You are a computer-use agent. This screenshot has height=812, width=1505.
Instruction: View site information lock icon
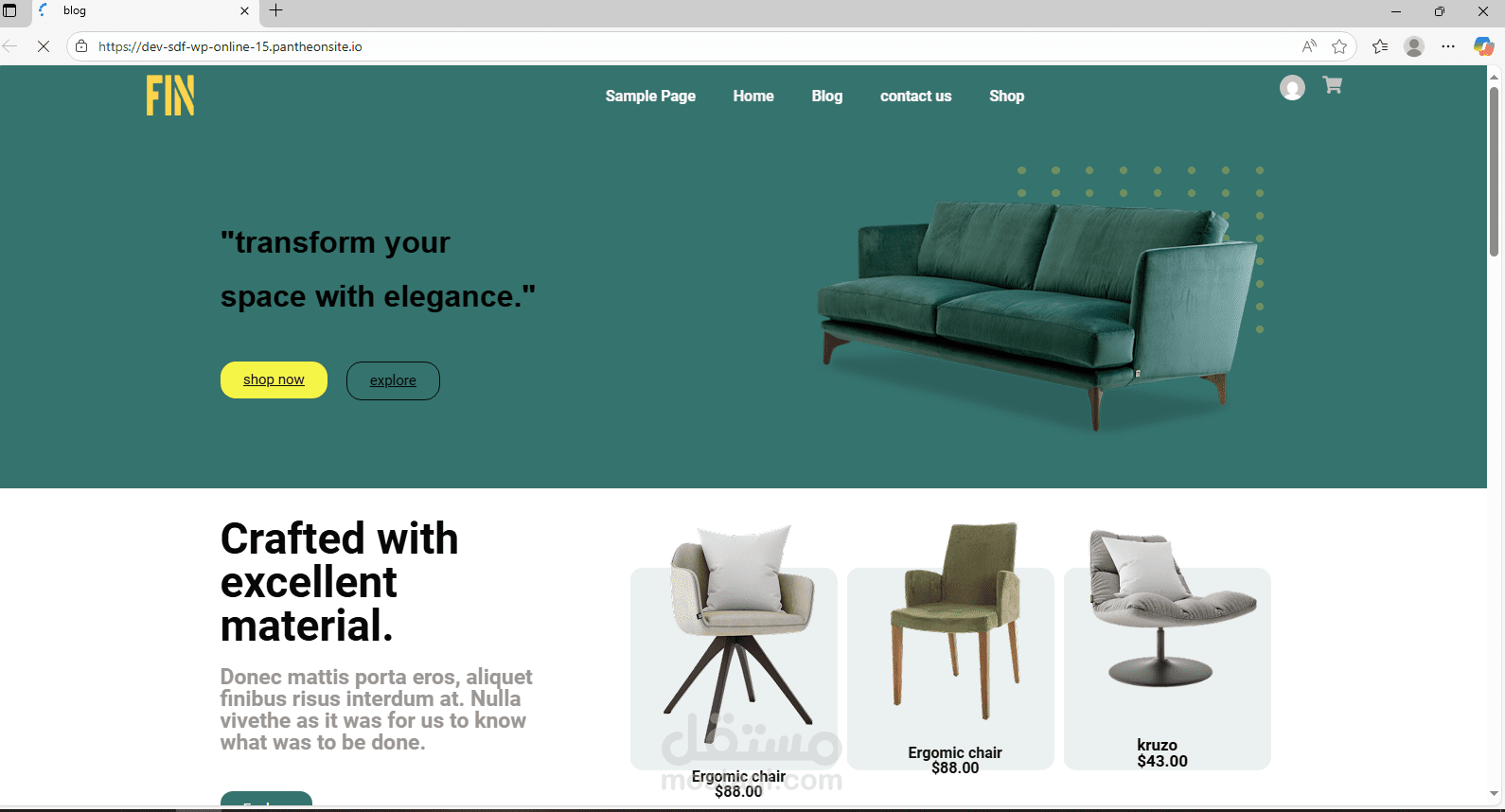pos(81,46)
